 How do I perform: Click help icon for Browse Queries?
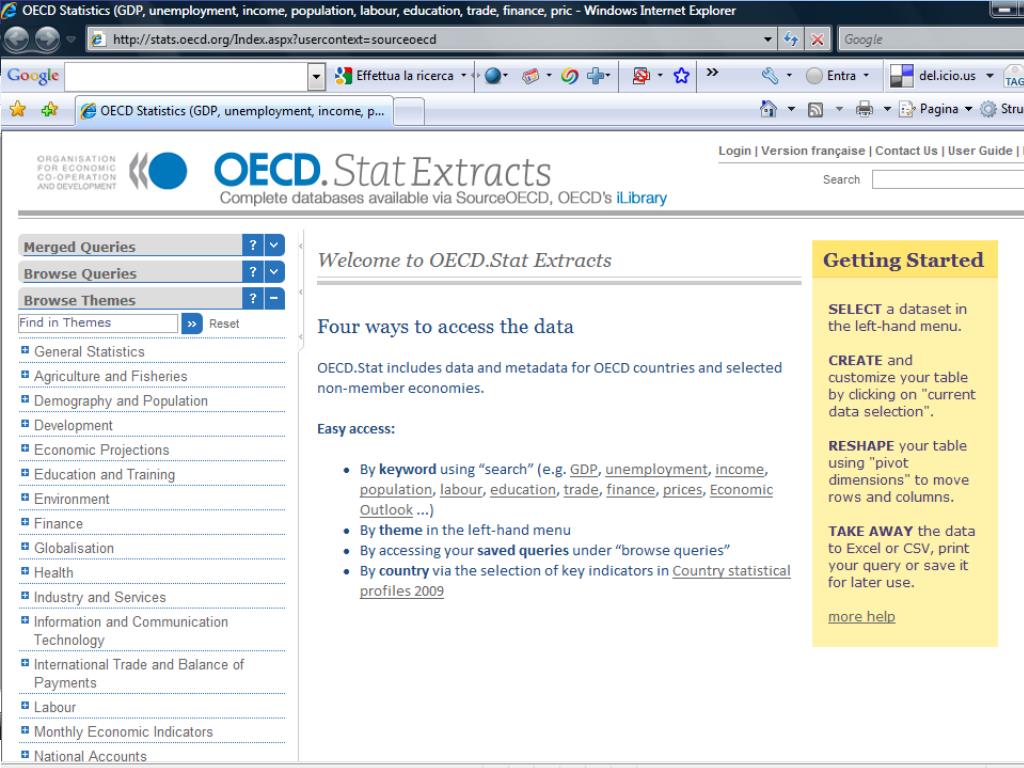pos(253,272)
